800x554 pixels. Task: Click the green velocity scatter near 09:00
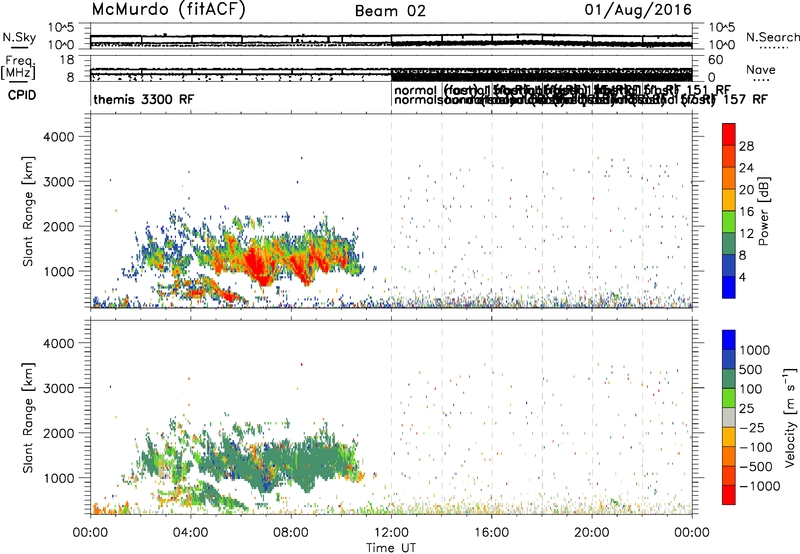point(311,459)
